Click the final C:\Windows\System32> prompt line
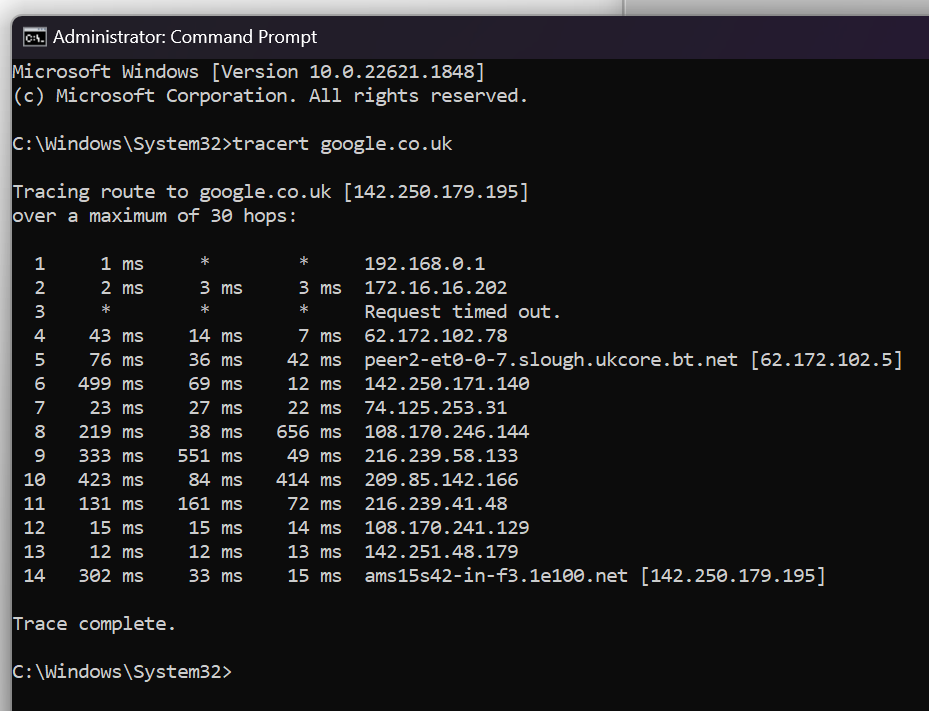Image resolution: width=929 pixels, height=711 pixels. 121,672
